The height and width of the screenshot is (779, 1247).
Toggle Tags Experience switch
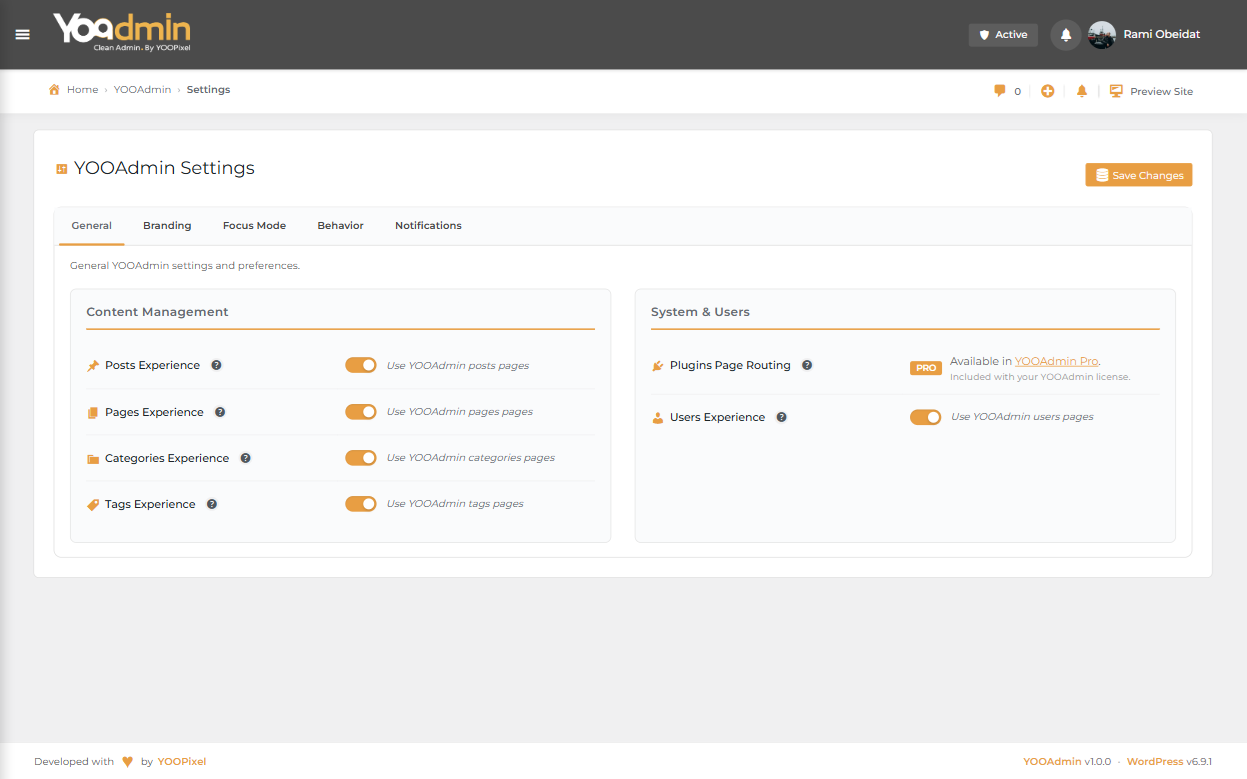(x=361, y=504)
